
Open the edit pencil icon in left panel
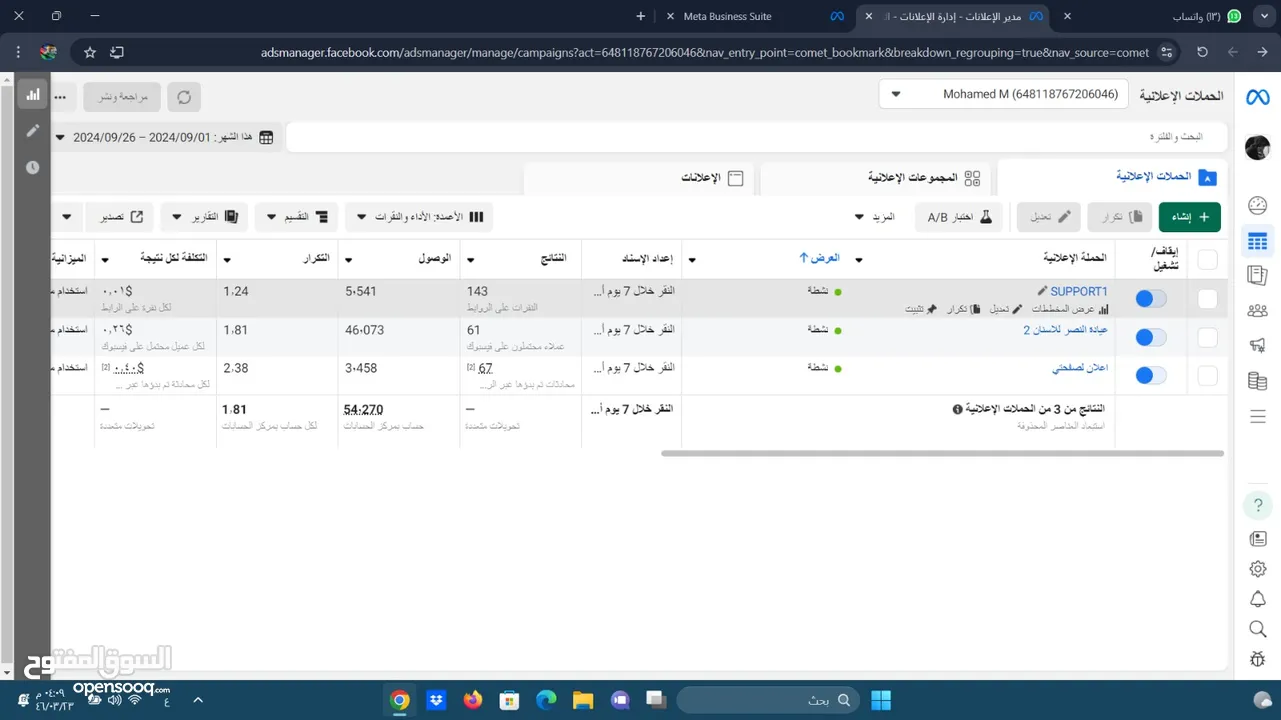[33, 130]
